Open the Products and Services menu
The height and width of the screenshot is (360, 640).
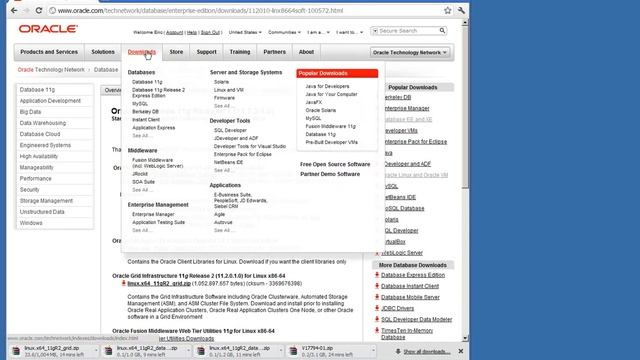(x=49, y=52)
